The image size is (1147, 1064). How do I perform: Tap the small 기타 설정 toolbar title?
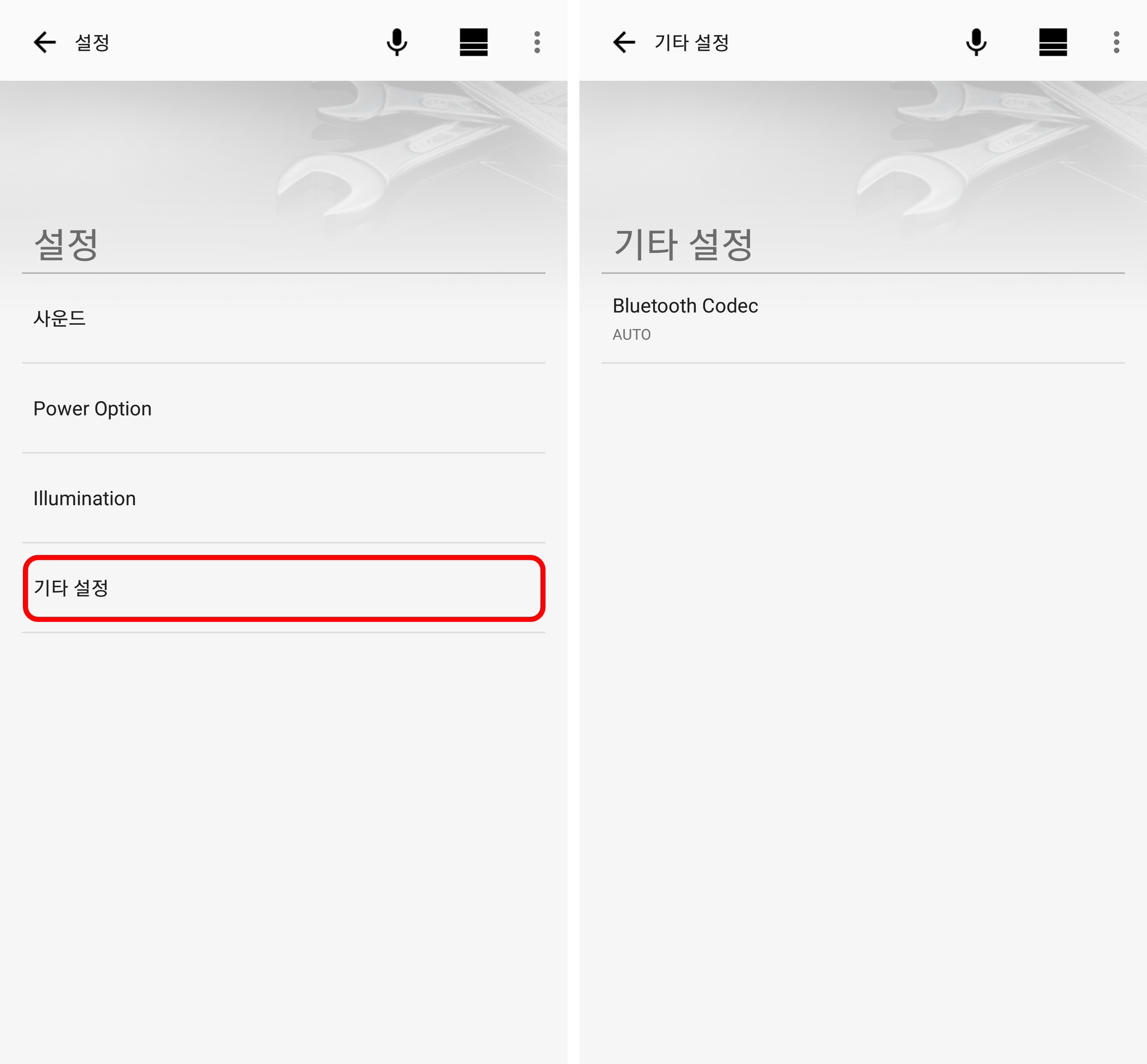click(x=691, y=43)
